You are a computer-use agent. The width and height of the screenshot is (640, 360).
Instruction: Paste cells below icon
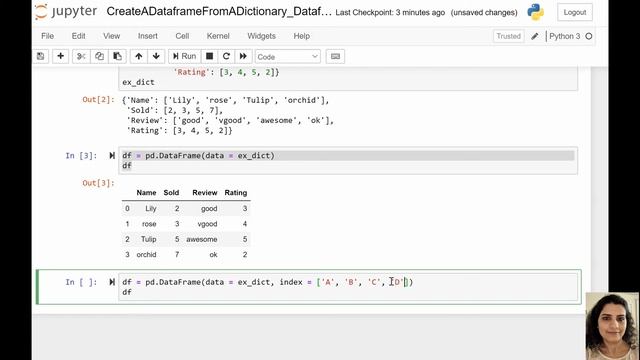point(117,56)
